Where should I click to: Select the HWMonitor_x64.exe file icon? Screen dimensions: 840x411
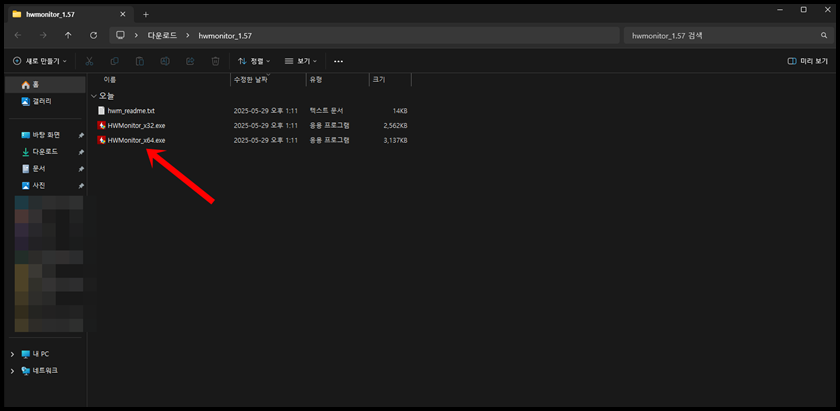click(x=101, y=140)
